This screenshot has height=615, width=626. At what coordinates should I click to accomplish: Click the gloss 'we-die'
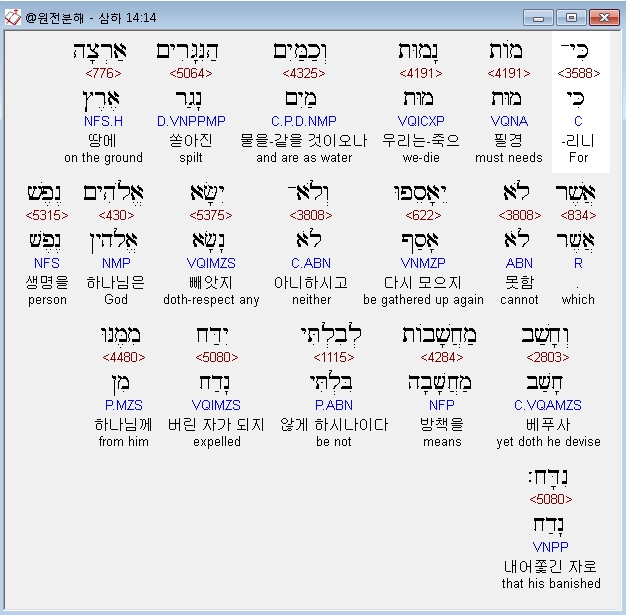coord(421,158)
